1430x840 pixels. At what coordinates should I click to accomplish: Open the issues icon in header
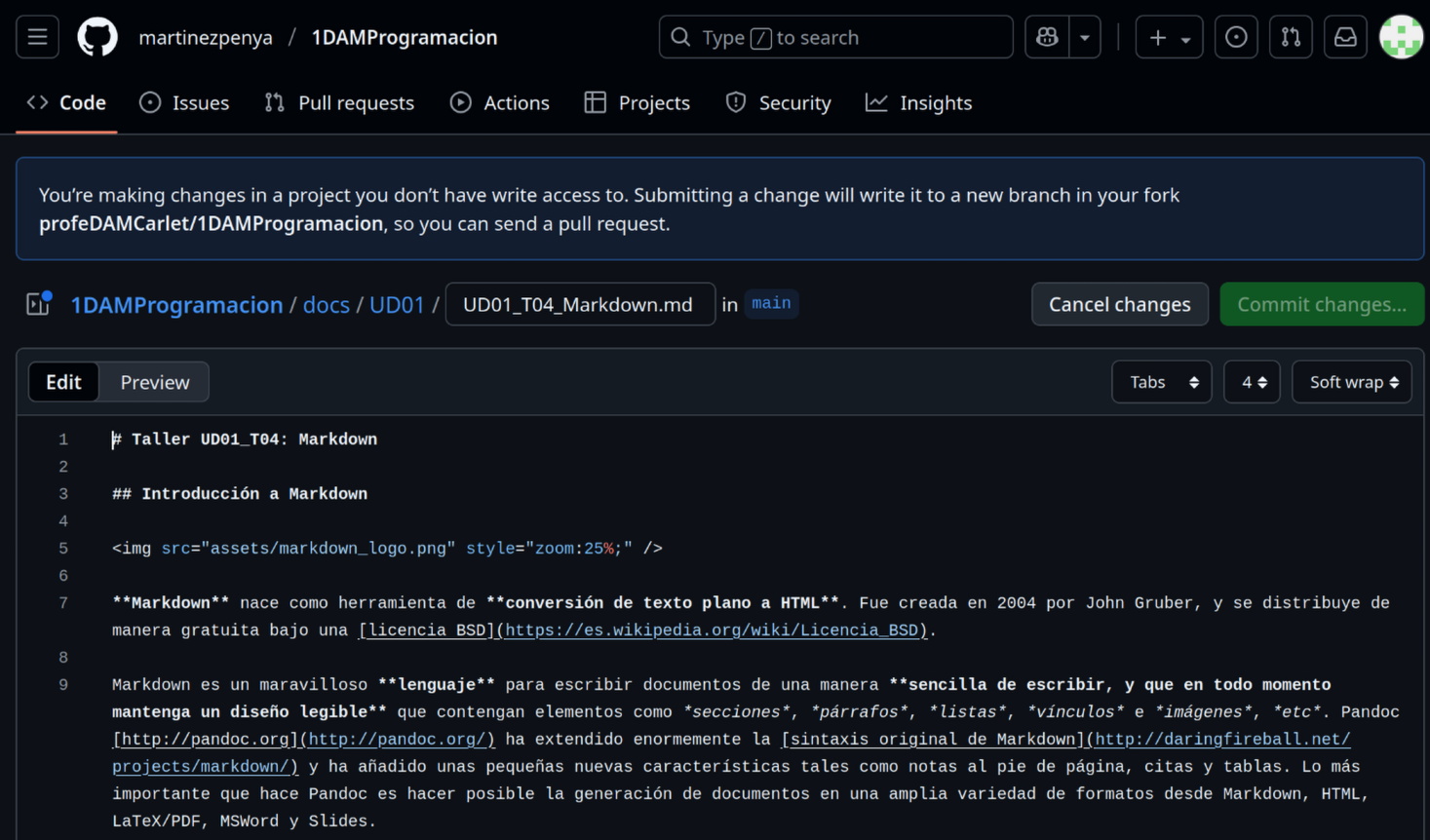click(x=1235, y=37)
